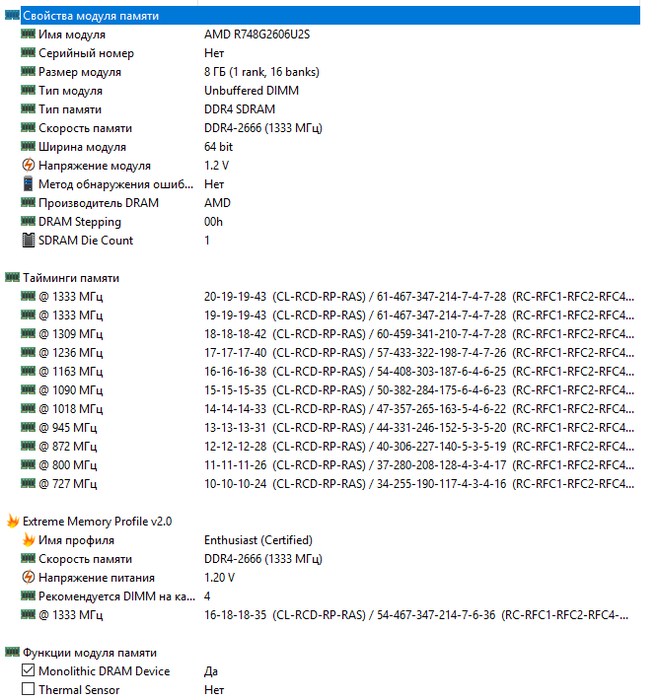Click the Monolithic DRAM Device value Да

pos(211,671)
